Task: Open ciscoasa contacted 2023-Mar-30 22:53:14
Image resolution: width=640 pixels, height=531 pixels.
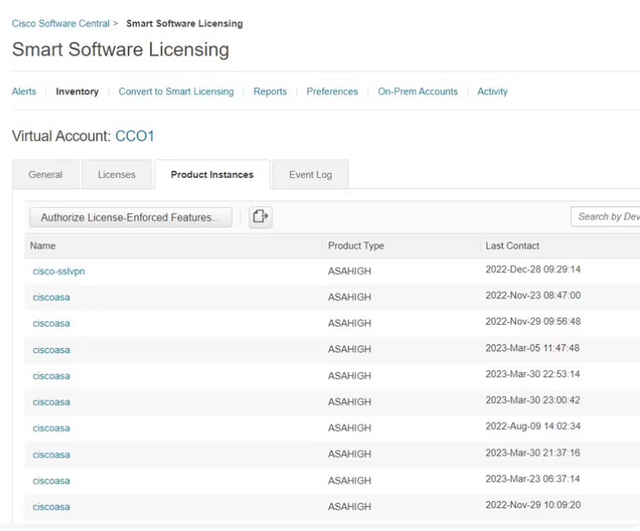Action: pyautogui.click(x=51, y=376)
